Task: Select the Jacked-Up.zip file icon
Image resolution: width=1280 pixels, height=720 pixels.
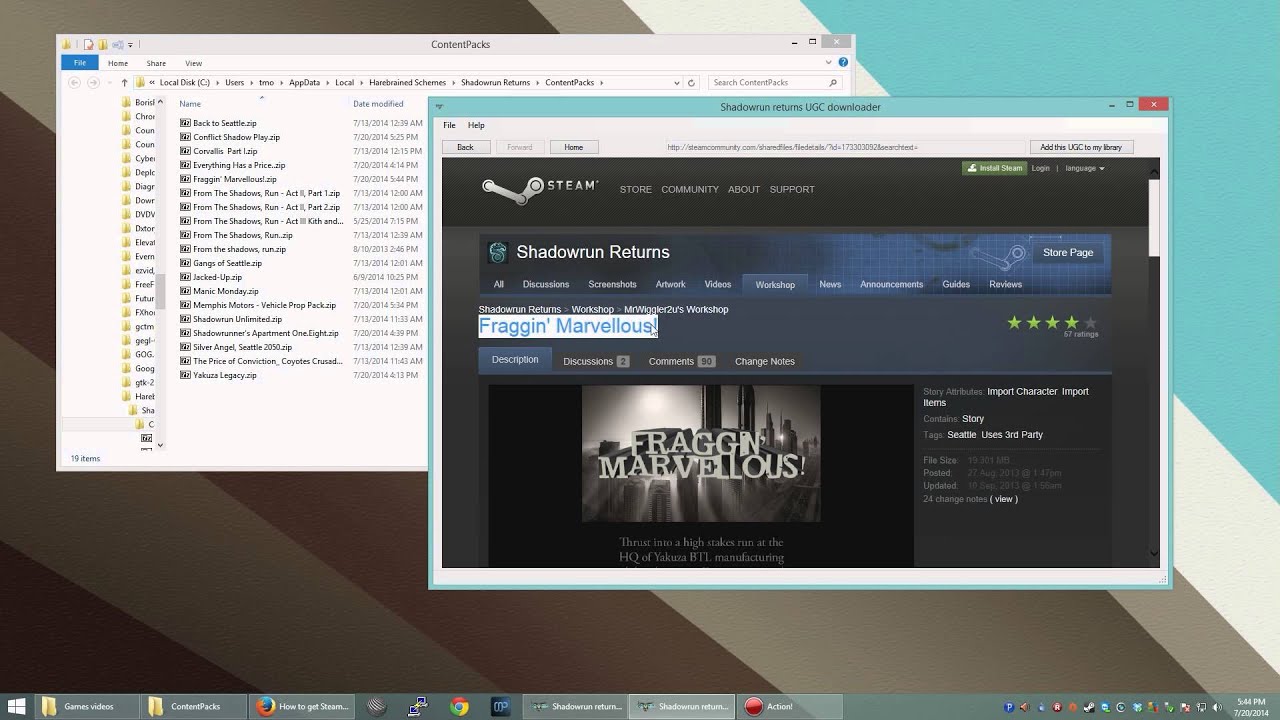Action: pos(185,277)
